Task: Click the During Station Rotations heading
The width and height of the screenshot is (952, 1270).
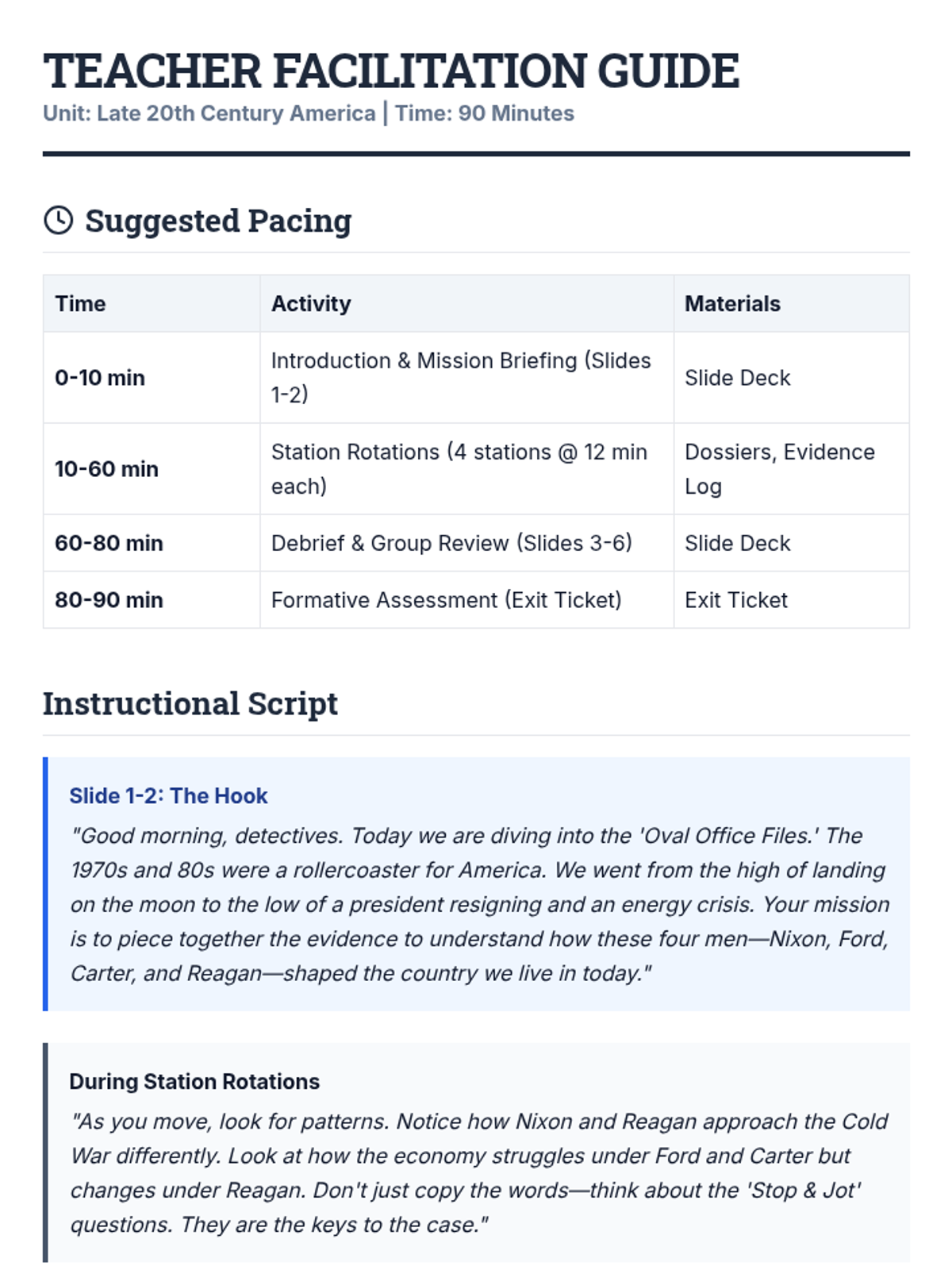Action: pyautogui.click(x=194, y=1082)
